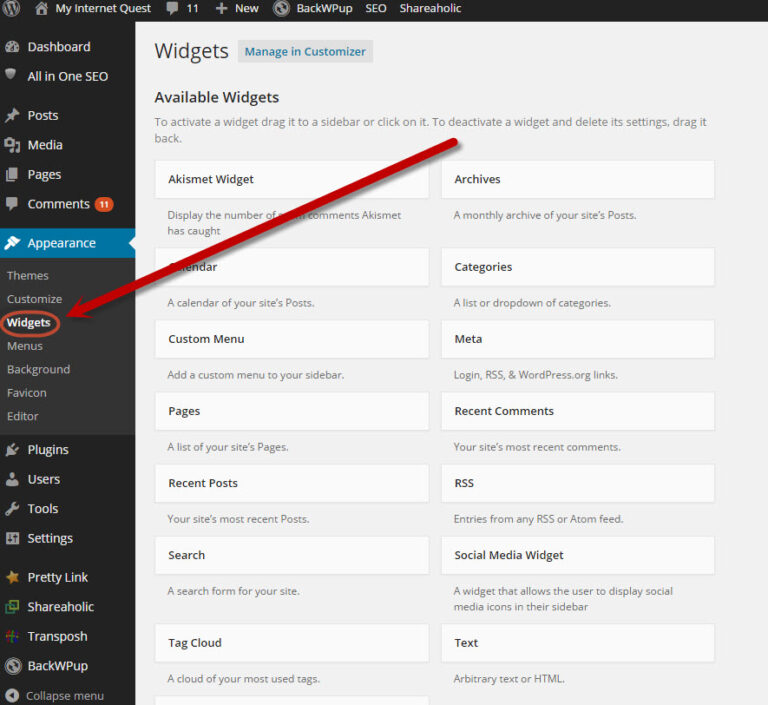
Task: Open Favicon under Appearance
Action: click(x=26, y=393)
